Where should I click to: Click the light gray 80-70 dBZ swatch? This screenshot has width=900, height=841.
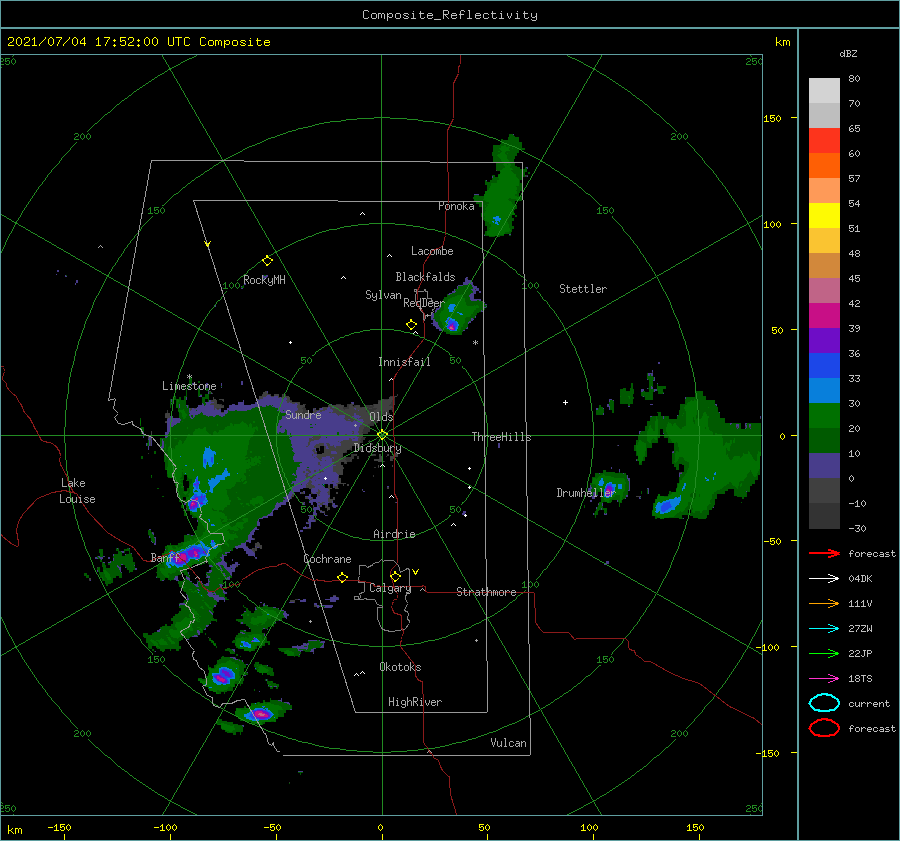point(824,91)
